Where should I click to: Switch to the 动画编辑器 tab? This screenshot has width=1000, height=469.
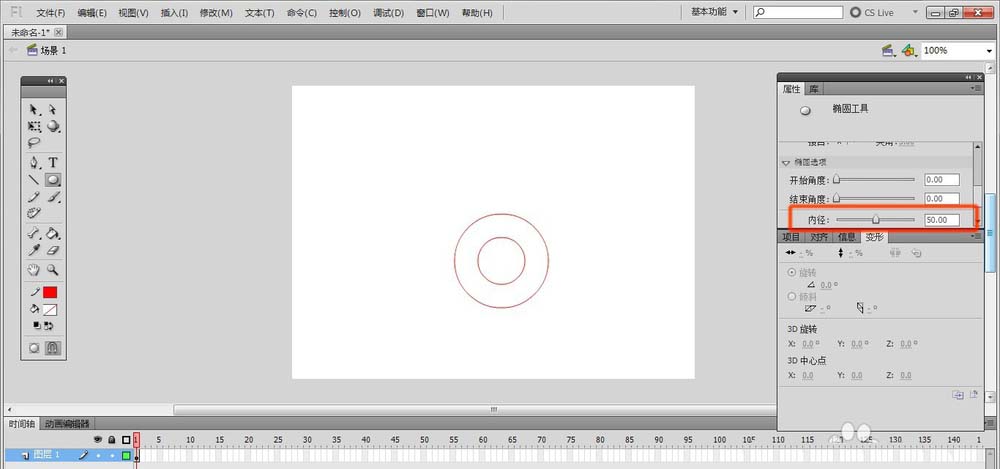pos(67,424)
